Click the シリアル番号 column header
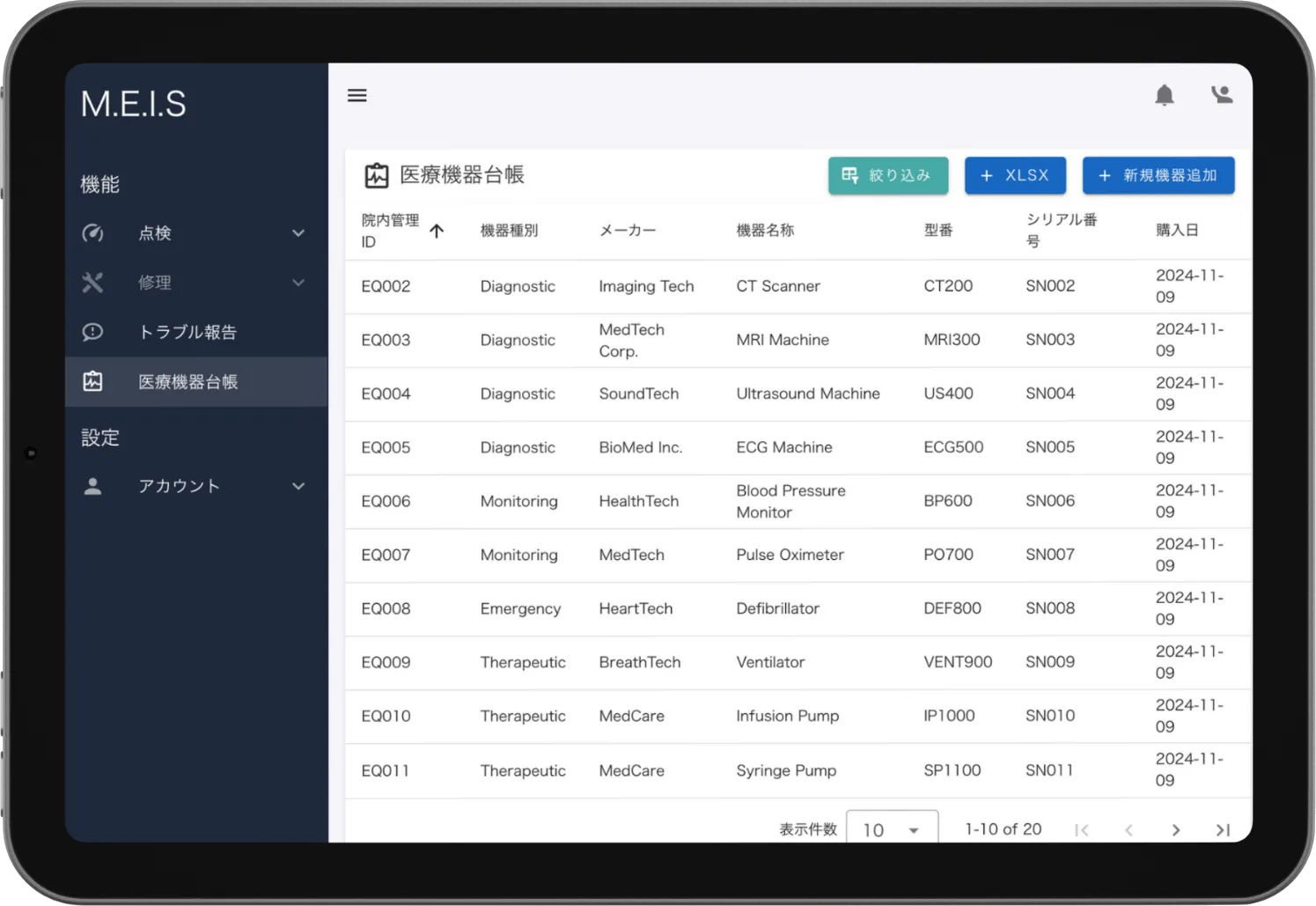This screenshot has width=1316, height=906. click(x=1062, y=230)
